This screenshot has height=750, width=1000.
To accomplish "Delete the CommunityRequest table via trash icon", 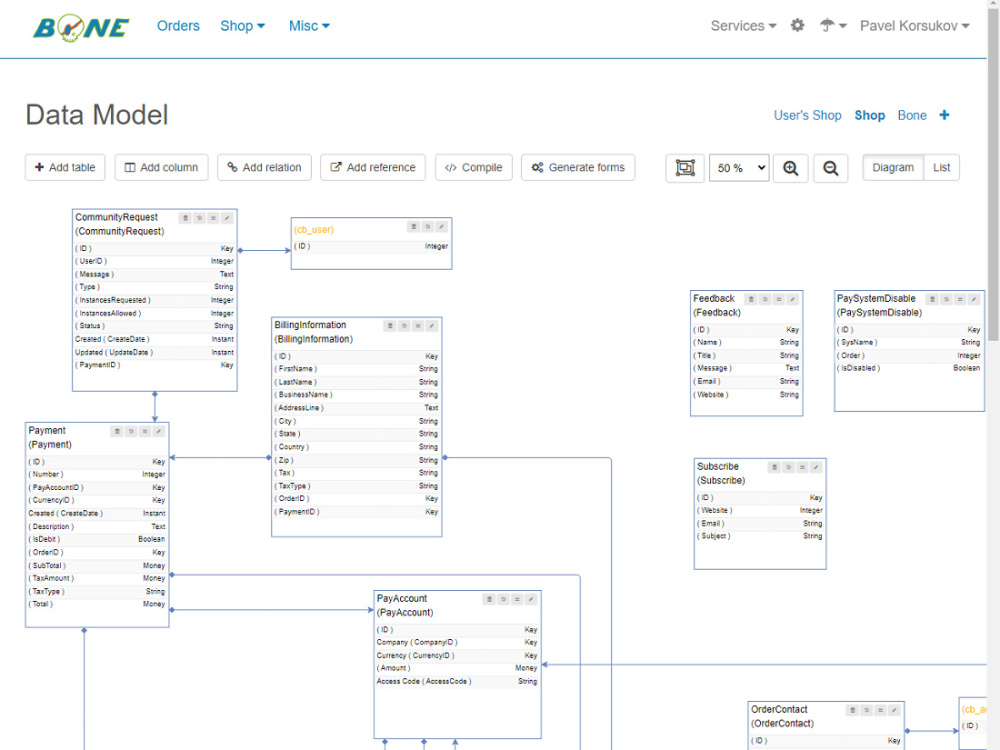I will coord(186,218).
